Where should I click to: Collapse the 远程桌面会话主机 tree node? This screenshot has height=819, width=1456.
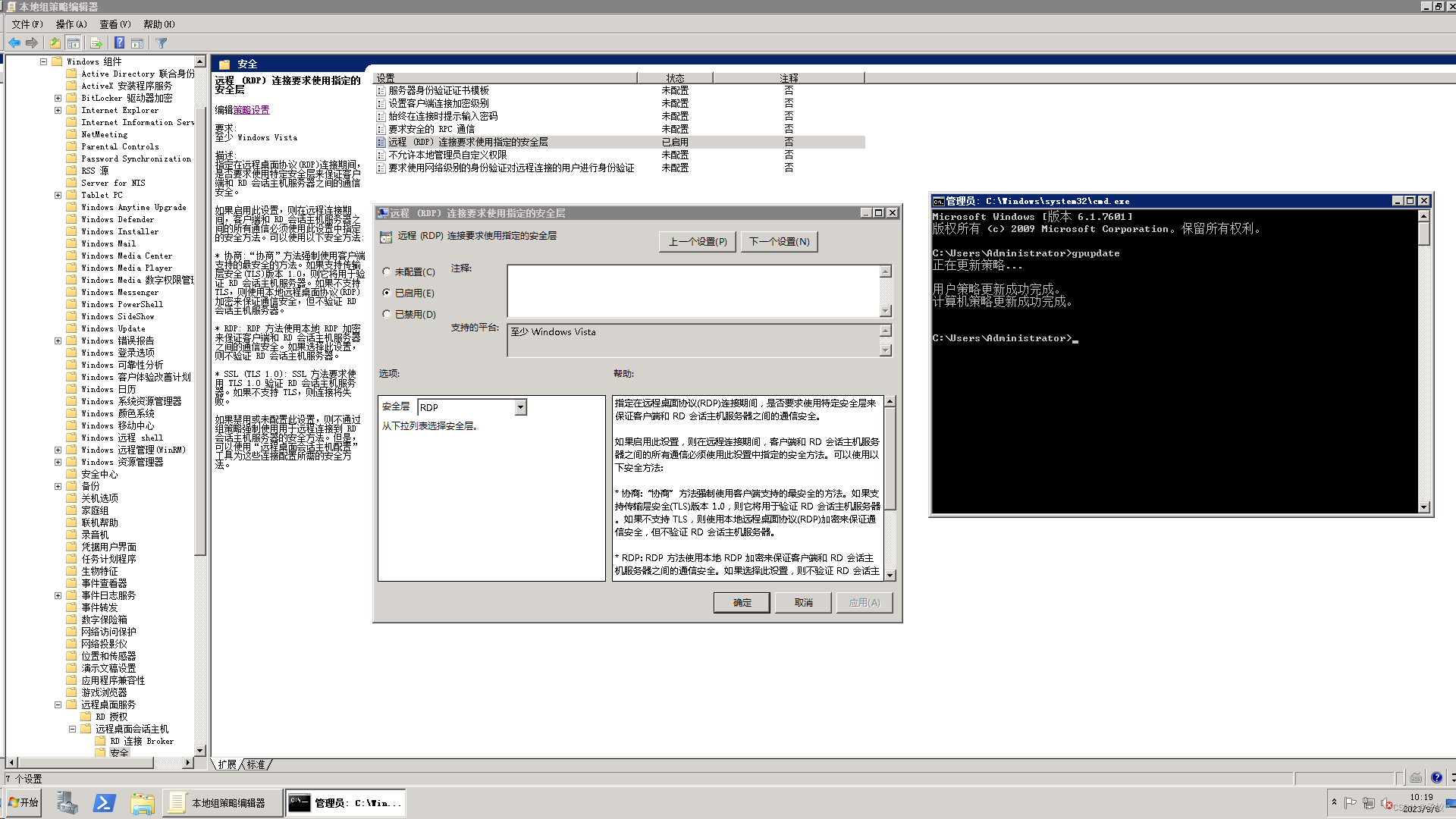72,729
